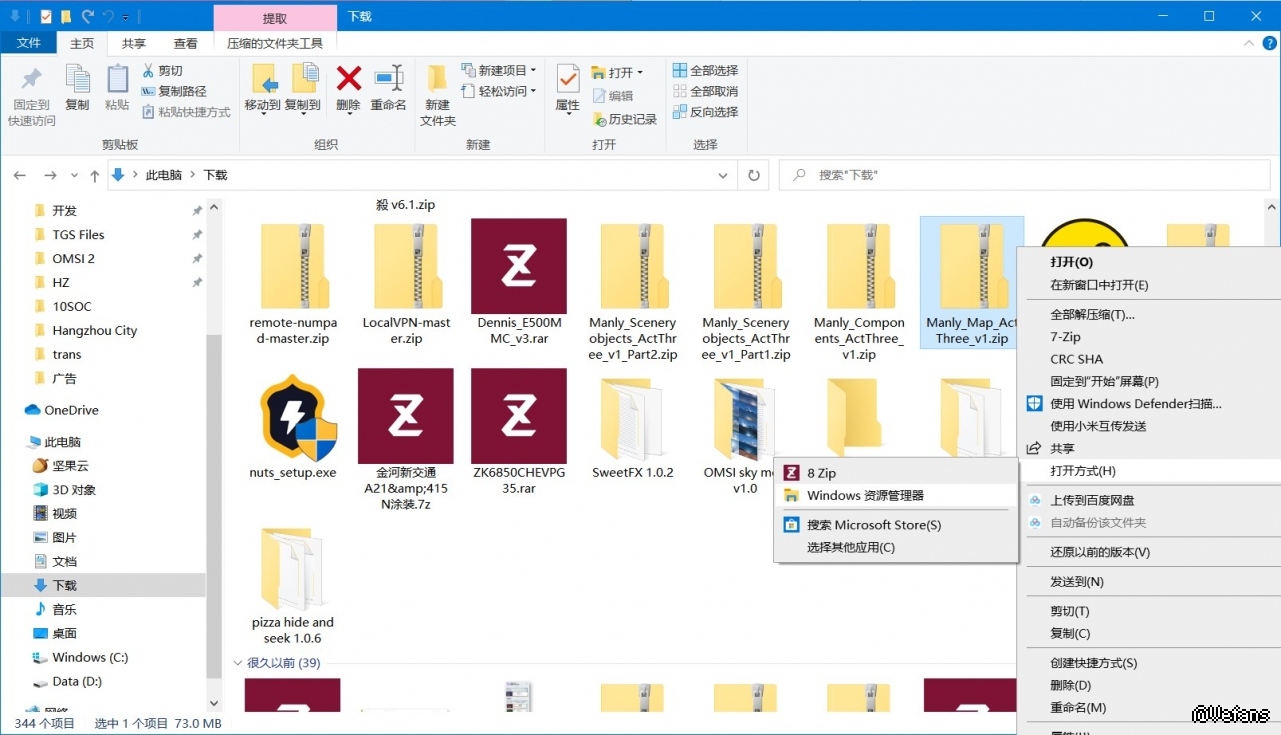Screen dimensions: 1281x735
Task: Switch to the 查看 ribbon tab
Action: tap(185, 43)
